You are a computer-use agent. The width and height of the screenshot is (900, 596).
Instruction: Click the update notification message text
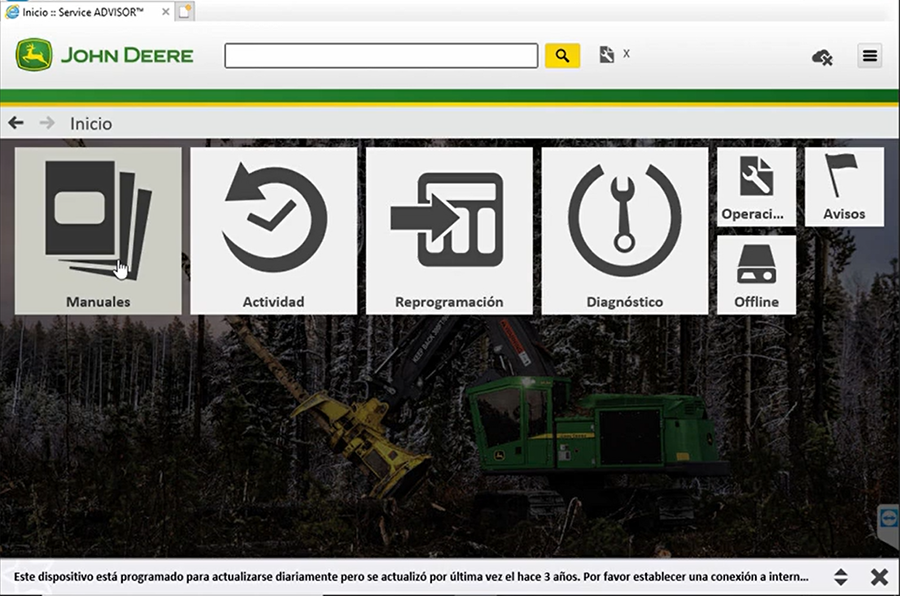(x=411, y=576)
